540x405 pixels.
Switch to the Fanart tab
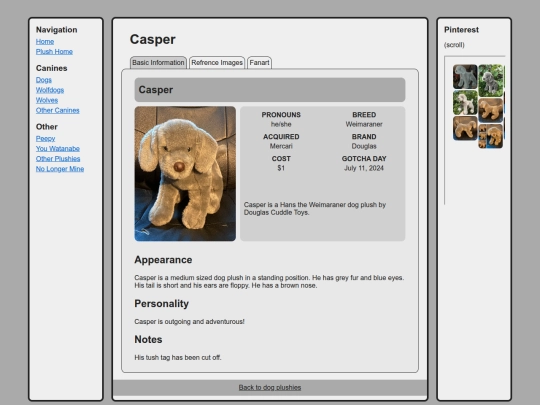coord(259,63)
